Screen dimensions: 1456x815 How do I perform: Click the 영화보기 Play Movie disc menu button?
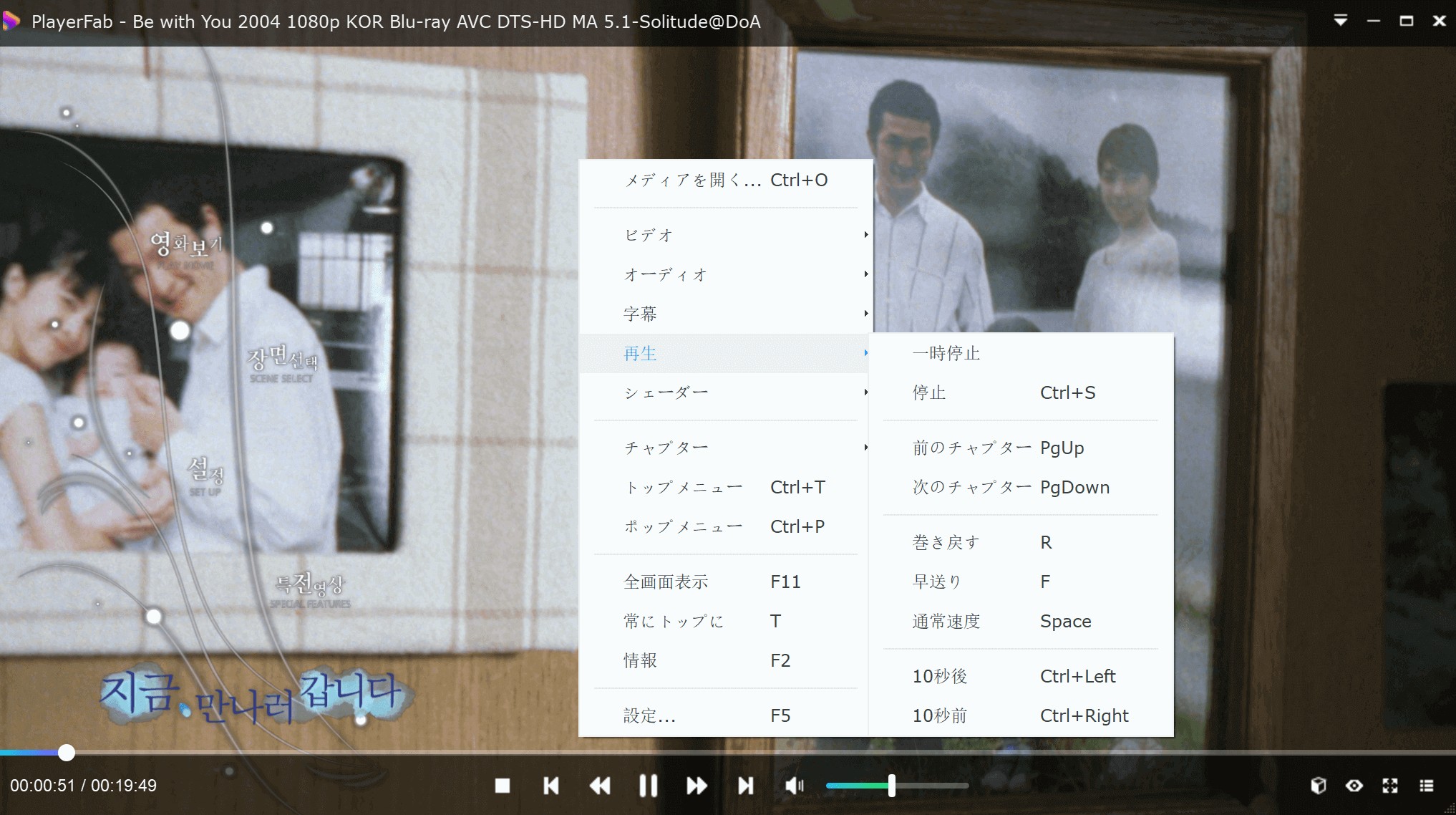coord(186,250)
